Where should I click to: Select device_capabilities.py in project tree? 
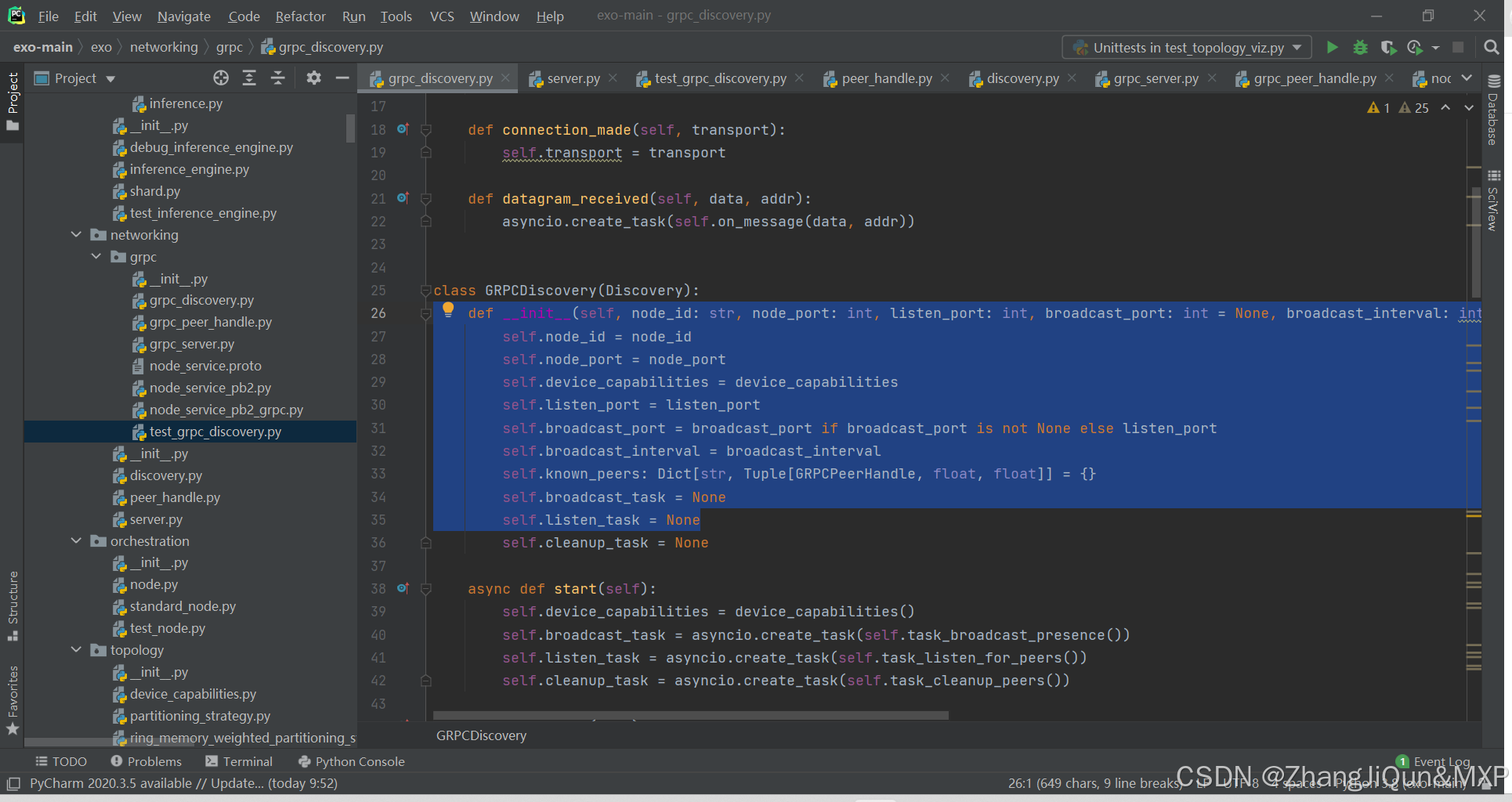click(193, 694)
